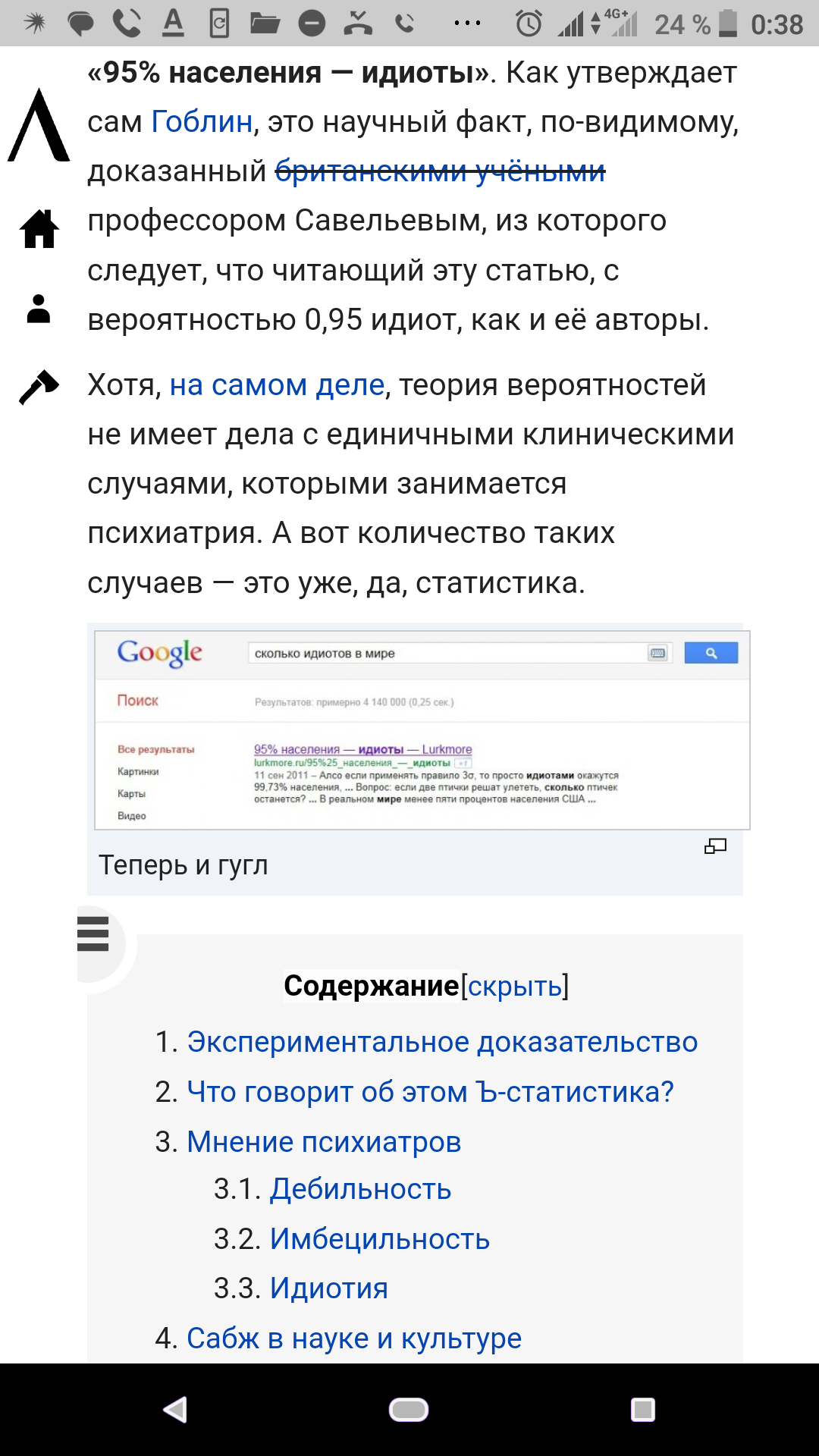Tap the Android home pill button
This screenshot has width=819, height=1456.
(409, 1410)
